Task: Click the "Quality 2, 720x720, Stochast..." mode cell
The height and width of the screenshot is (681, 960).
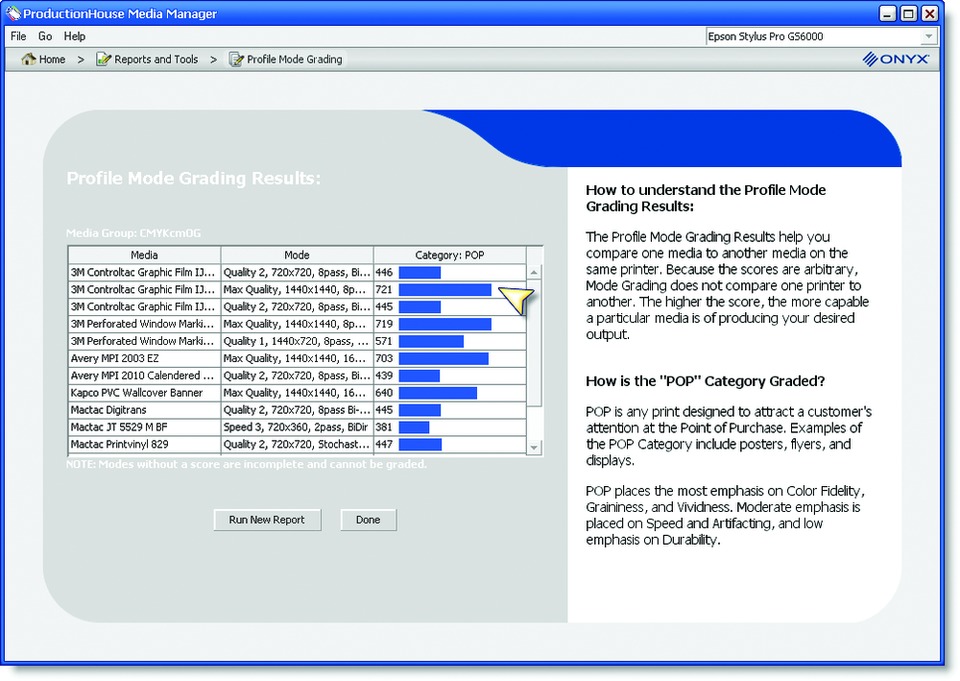Action: click(x=297, y=444)
